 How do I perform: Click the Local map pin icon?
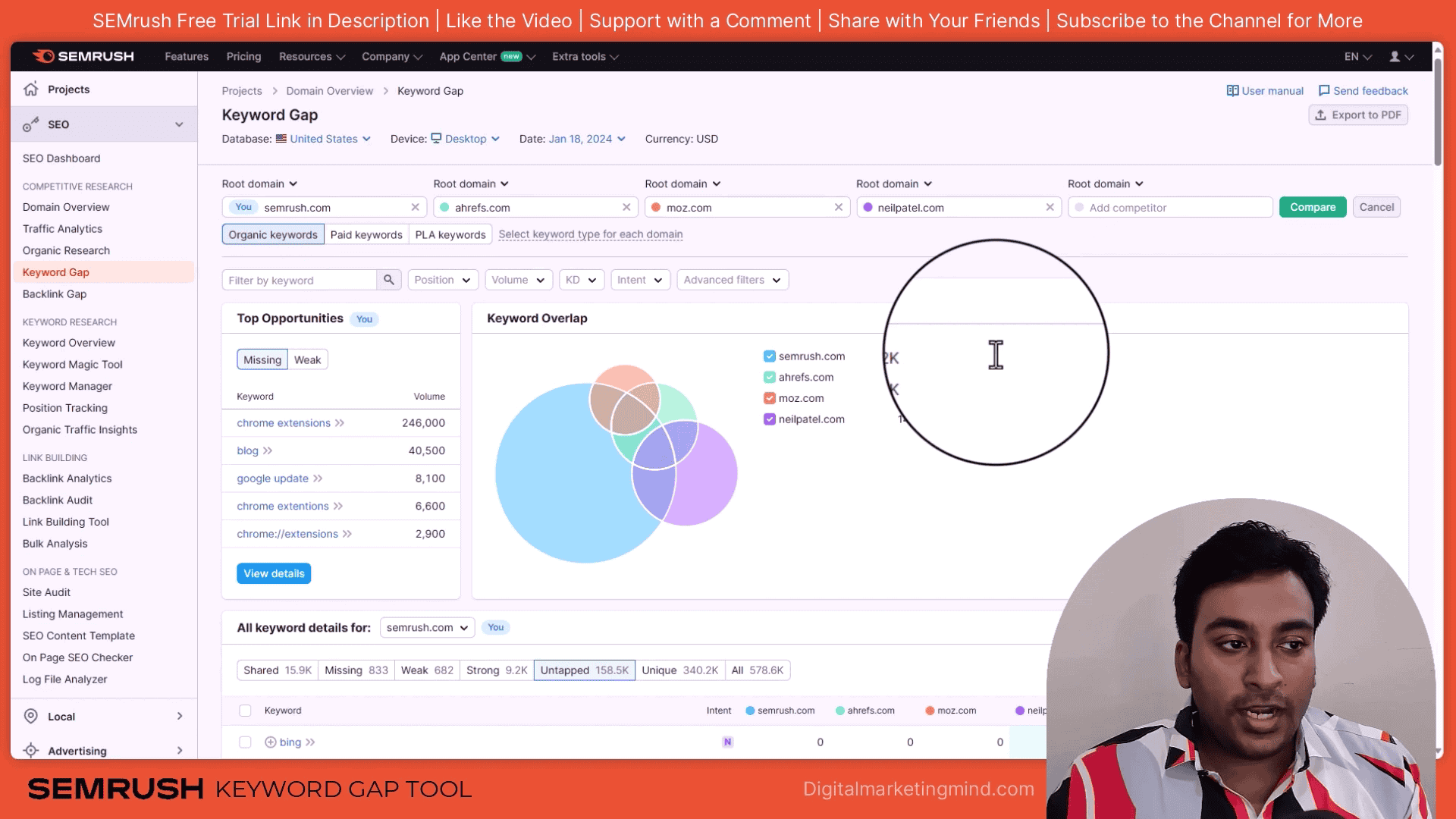(31, 717)
